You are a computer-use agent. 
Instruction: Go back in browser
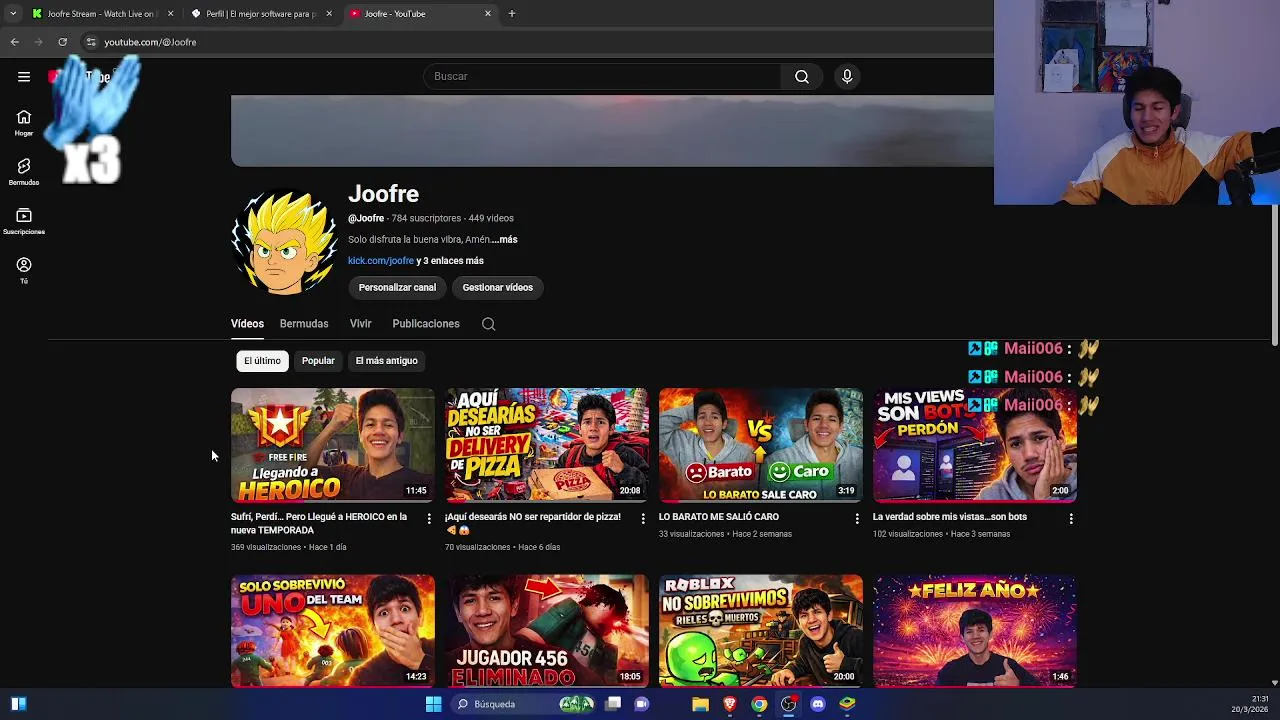pyautogui.click(x=15, y=42)
